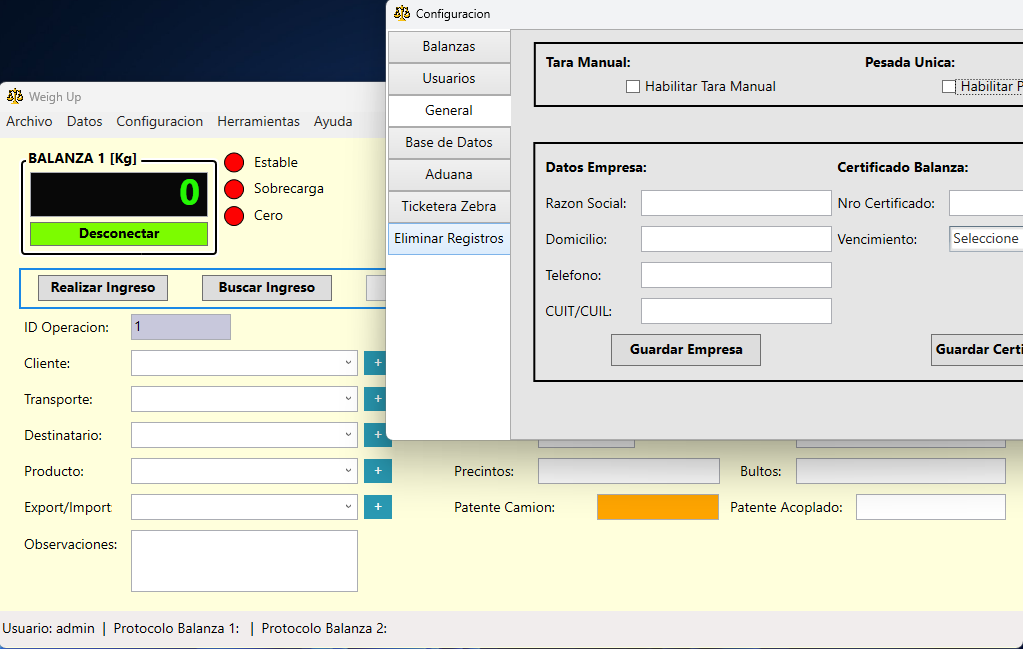
Task: Click the Razon Social text field
Action: [x=735, y=204]
